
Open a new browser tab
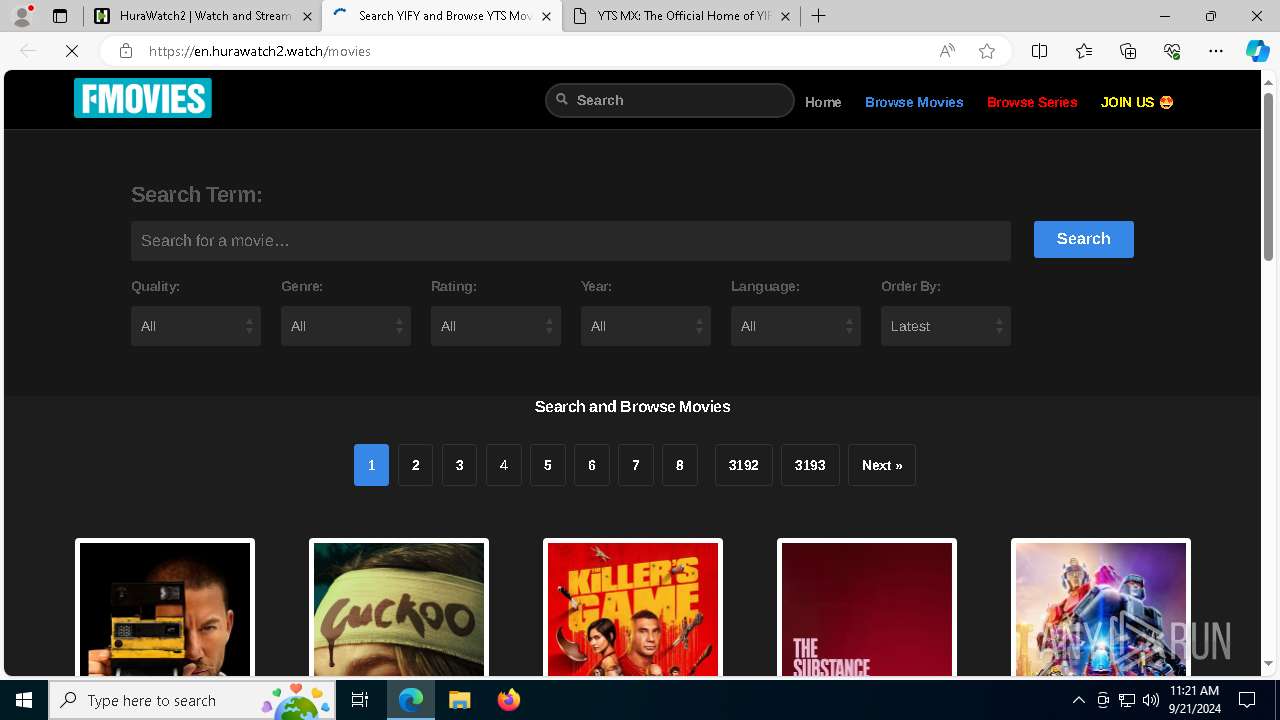pyautogui.click(x=818, y=16)
